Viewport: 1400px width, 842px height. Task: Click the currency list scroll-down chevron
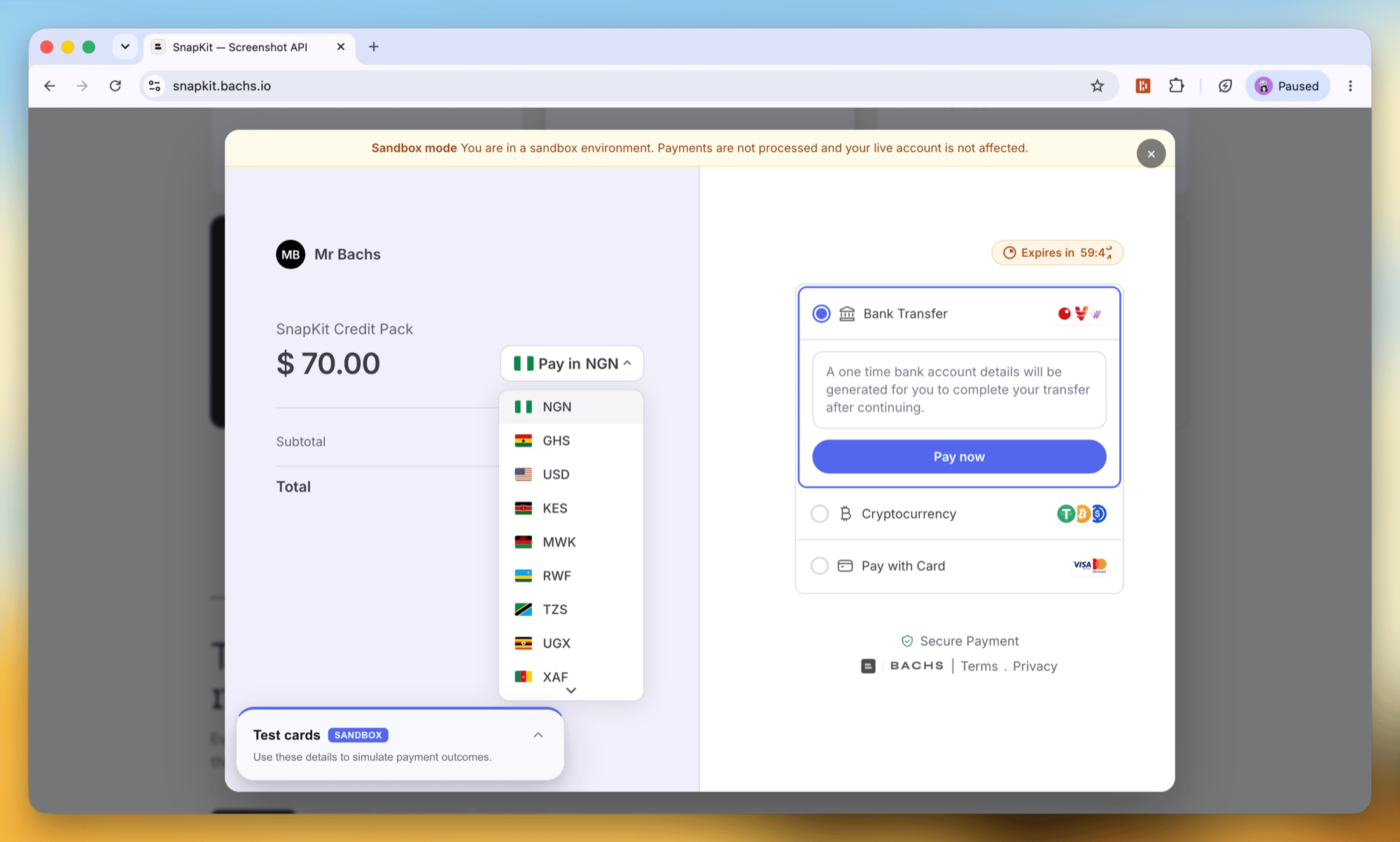(x=571, y=691)
